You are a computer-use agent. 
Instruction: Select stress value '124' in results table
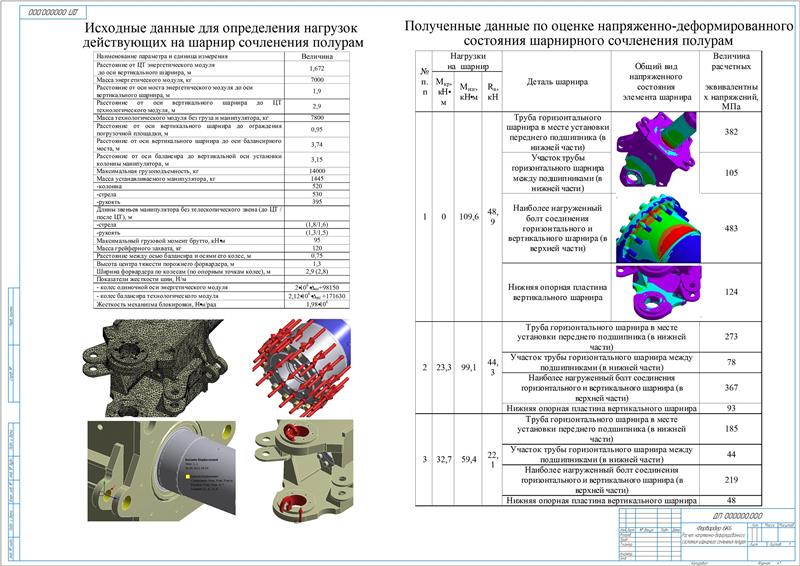click(731, 292)
